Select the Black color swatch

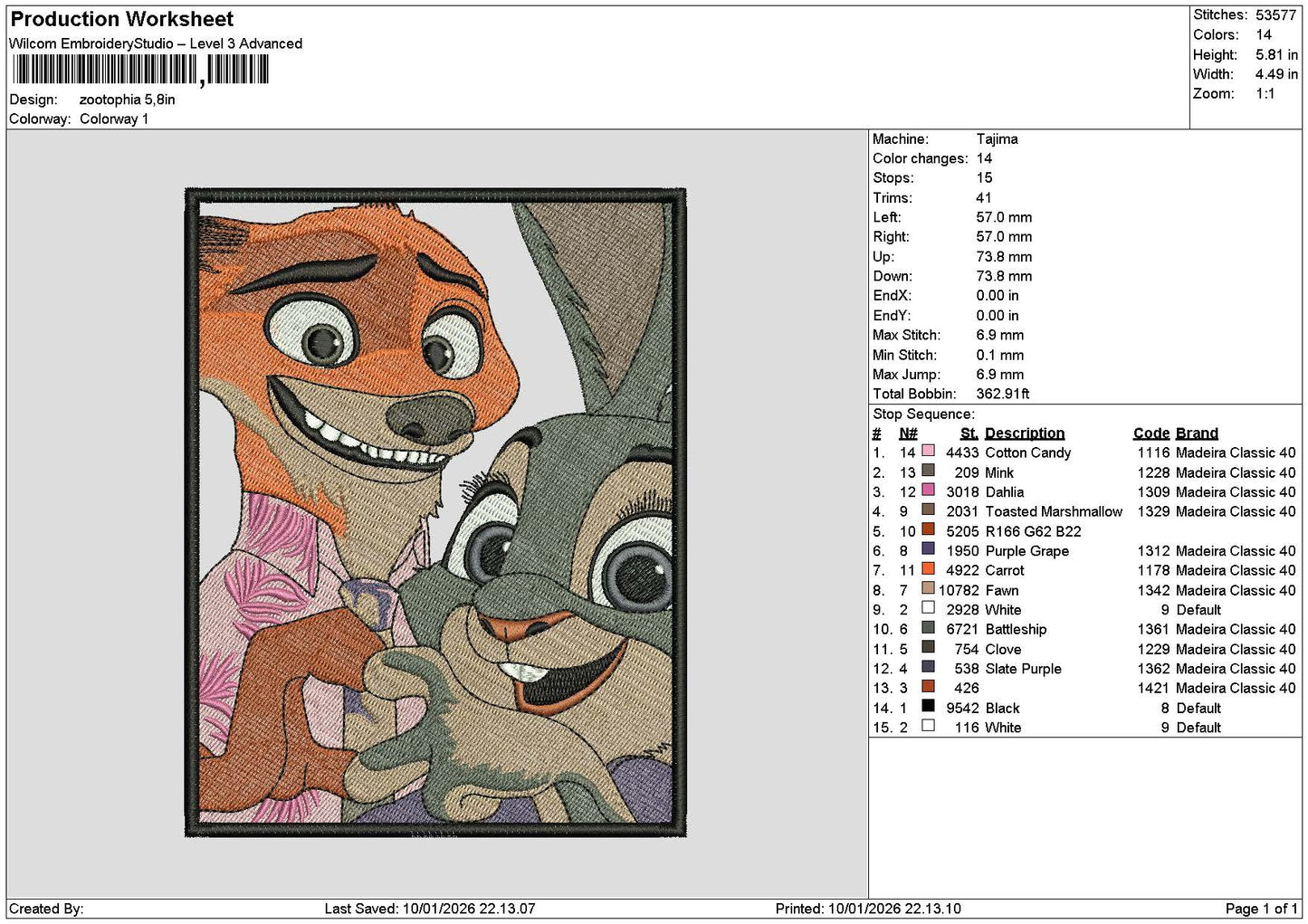pos(928,706)
